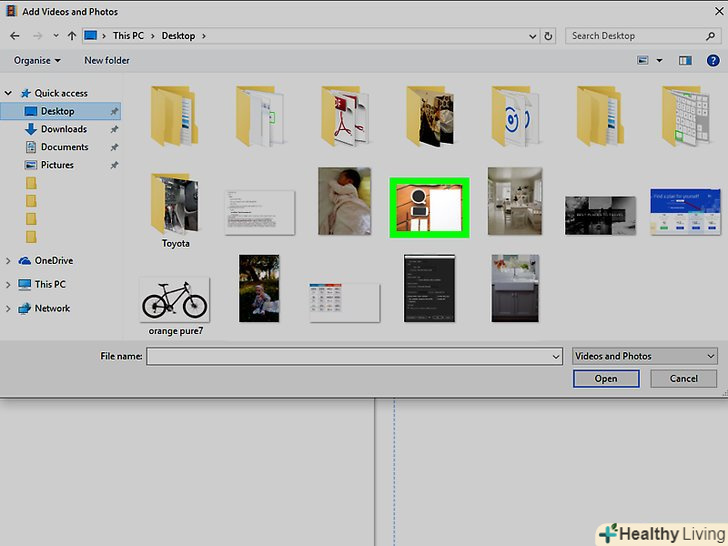Click New folder in the toolbar
Screen dimensions: 728x546
(x=106, y=60)
